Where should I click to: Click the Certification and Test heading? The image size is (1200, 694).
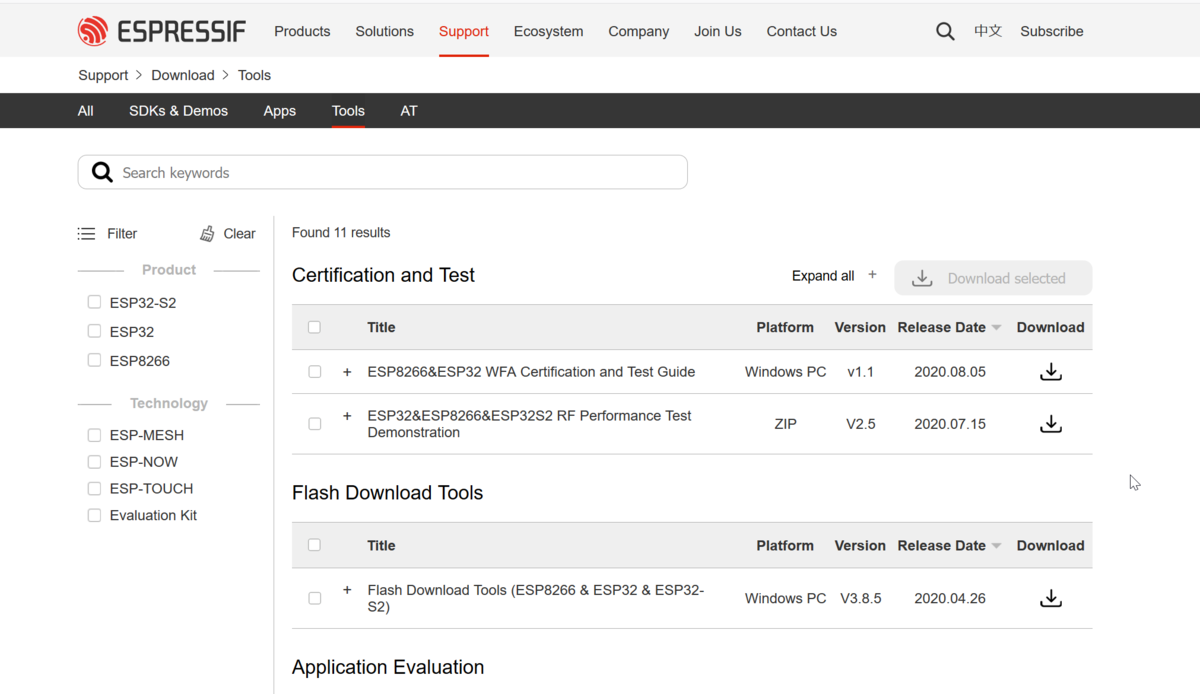point(383,275)
